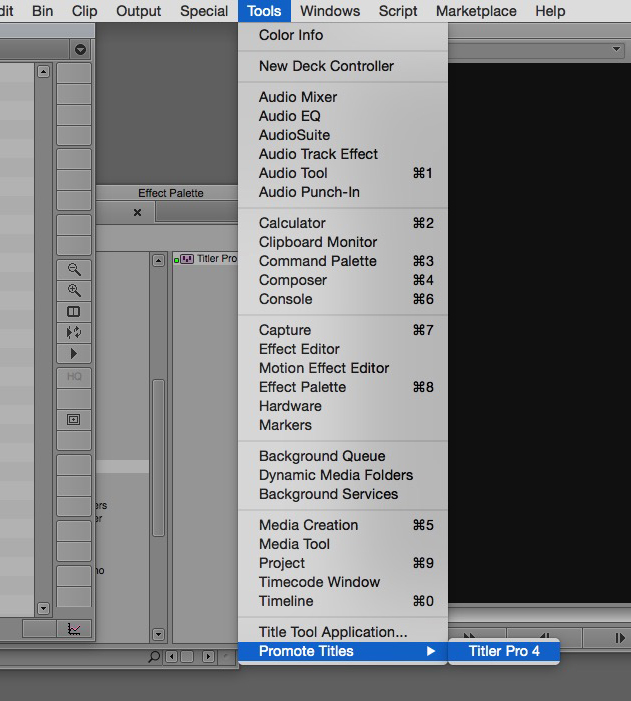Choose New Deck Controller
The width and height of the screenshot is (631, 701).
(343, 66)
